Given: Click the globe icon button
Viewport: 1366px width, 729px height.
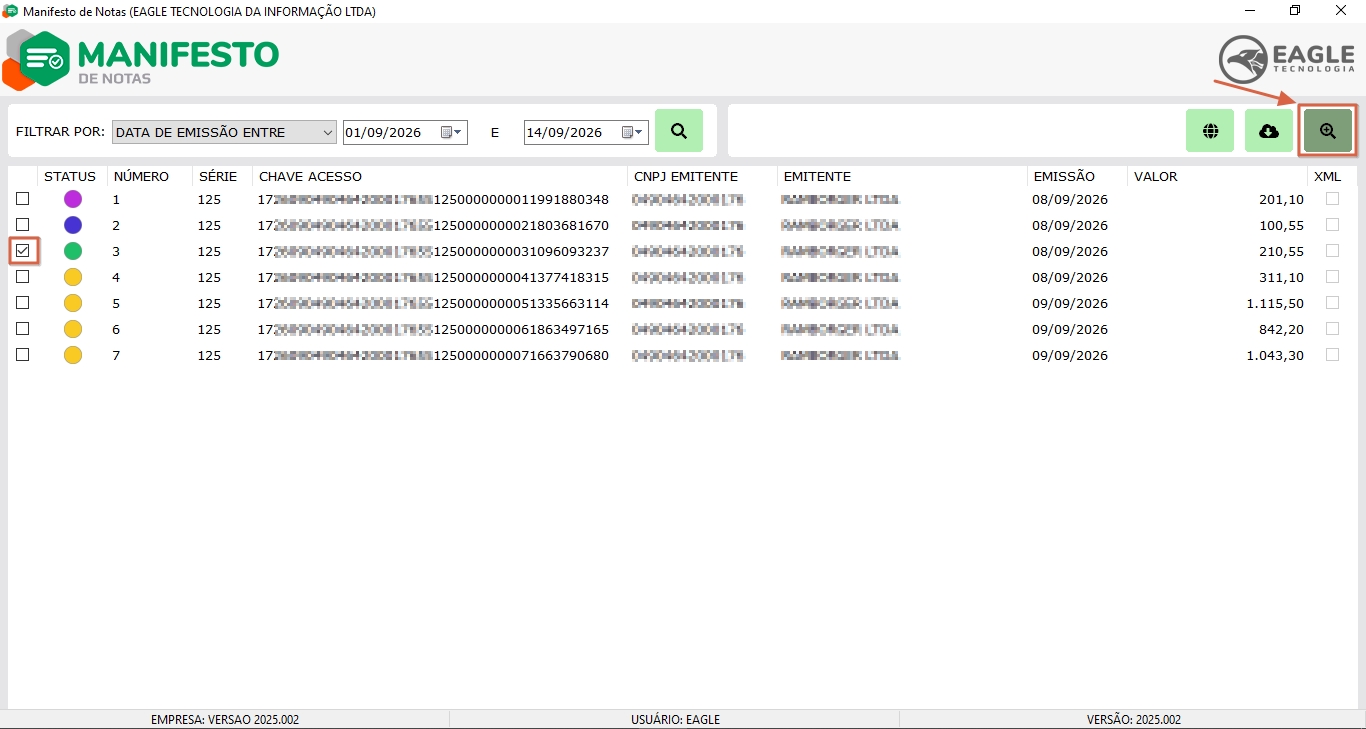Looking at the screenshot, I should tap(1210, 131).
